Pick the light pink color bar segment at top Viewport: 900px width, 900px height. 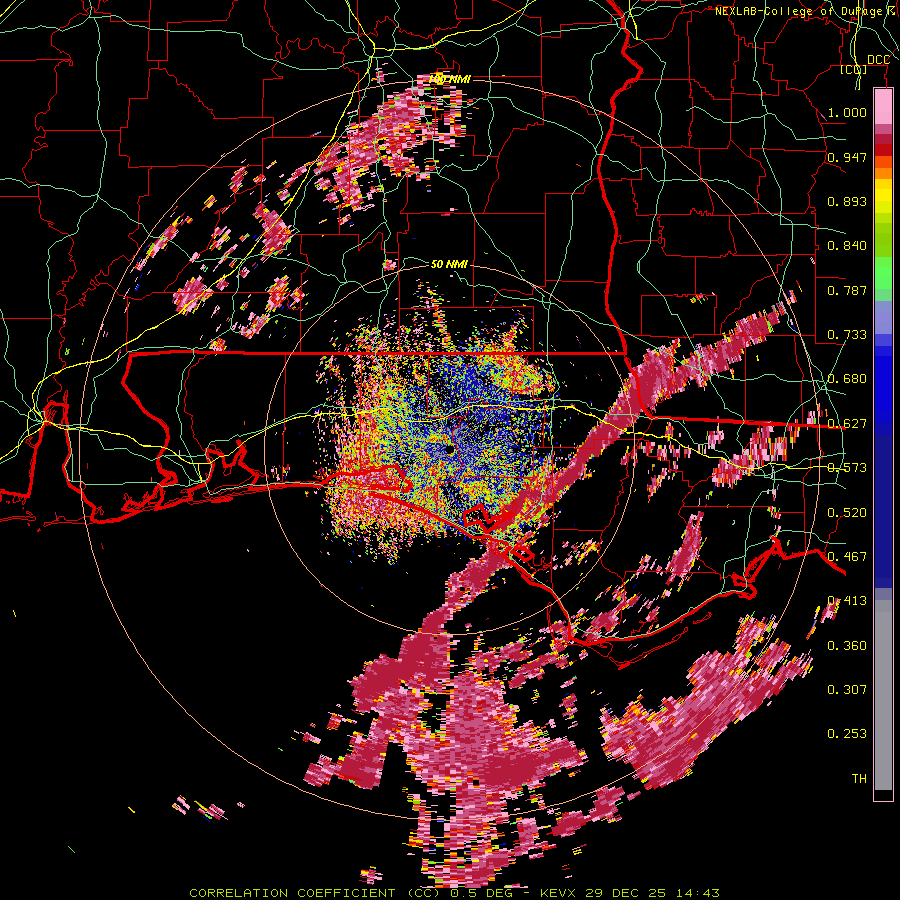[x=883, y=107]
